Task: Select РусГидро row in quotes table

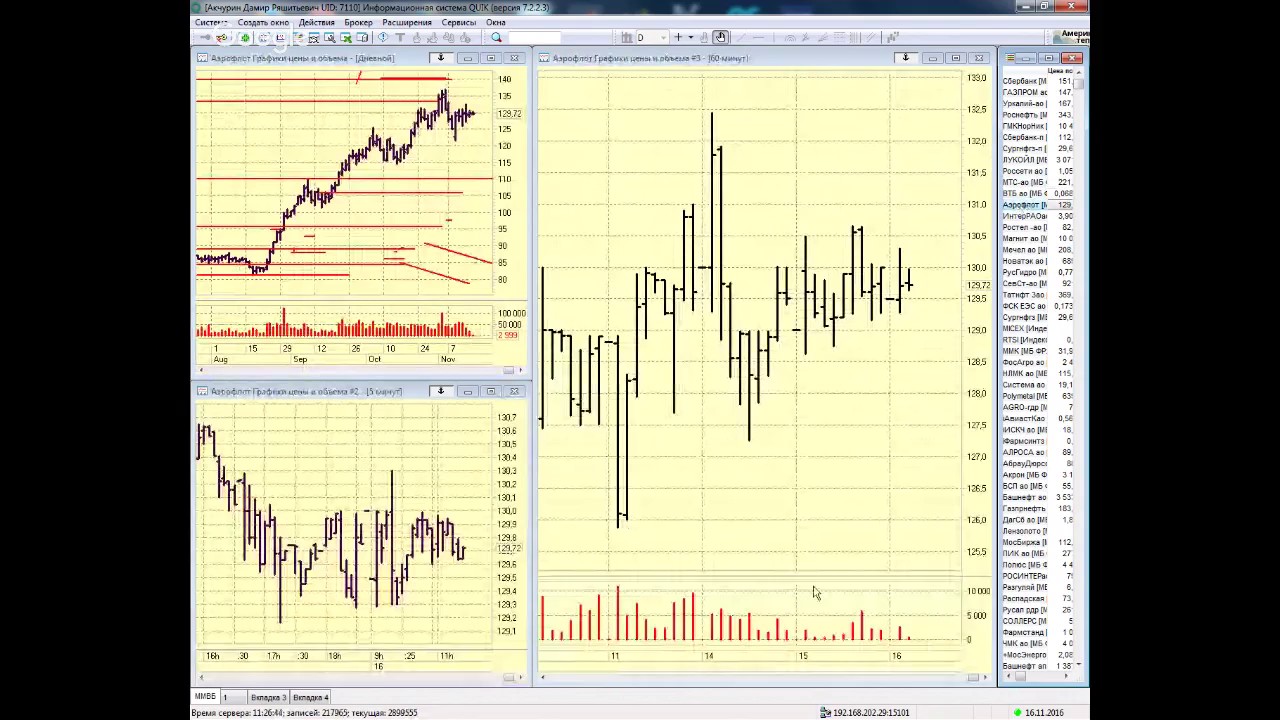Action: click(1038, 272)
